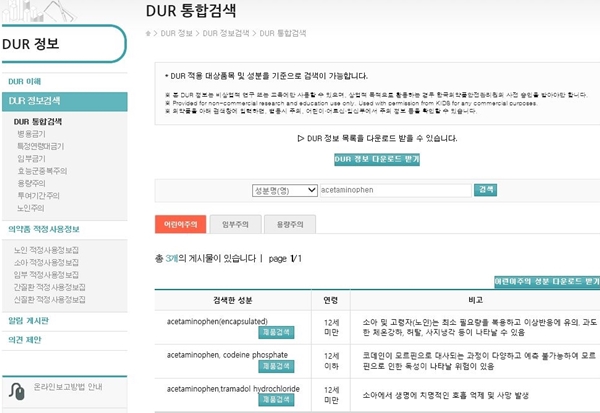Click the DUR 정보검색 breadcrumb link

pos(227,33)
